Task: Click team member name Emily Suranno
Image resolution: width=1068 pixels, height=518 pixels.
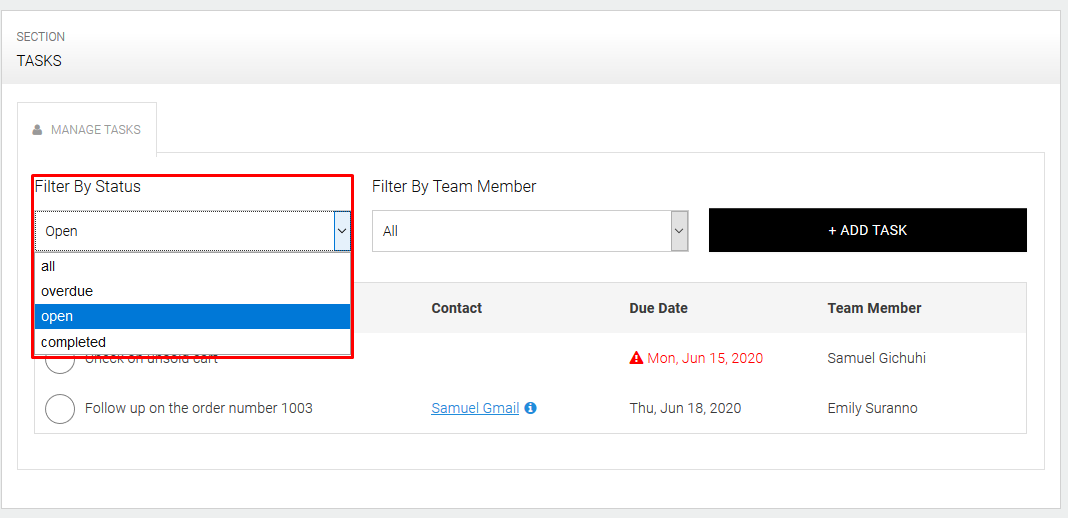Action: pyautogui.click(x=872, y=408)
